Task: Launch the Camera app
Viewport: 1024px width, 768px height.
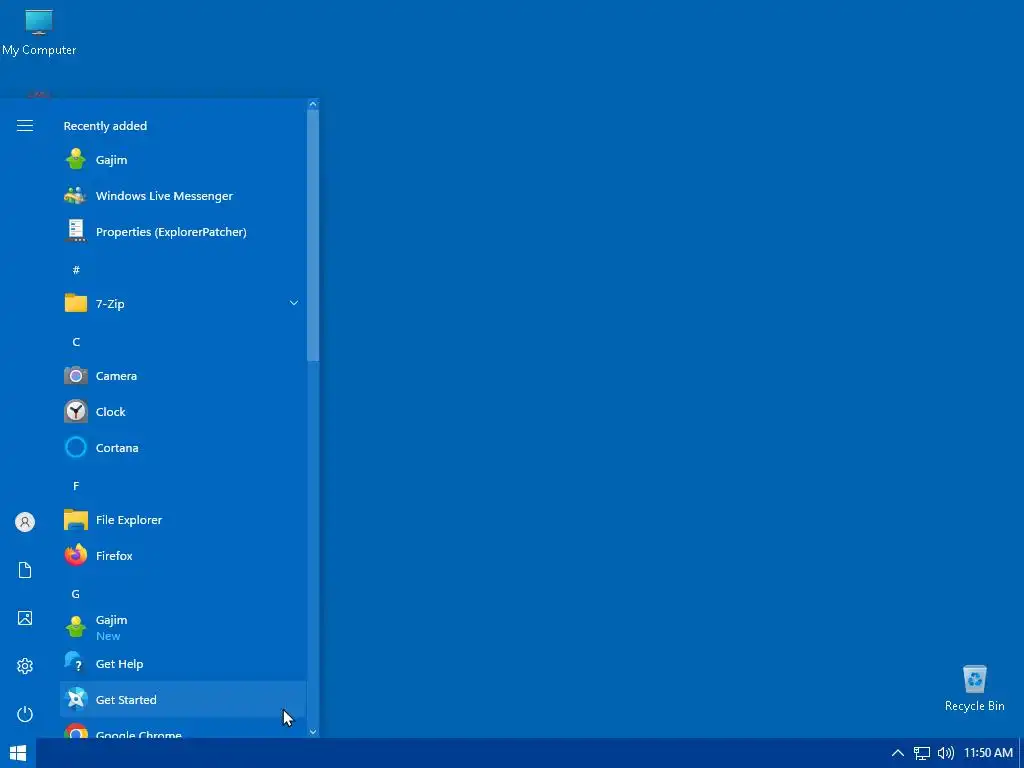Action: [x=183, y=376]
